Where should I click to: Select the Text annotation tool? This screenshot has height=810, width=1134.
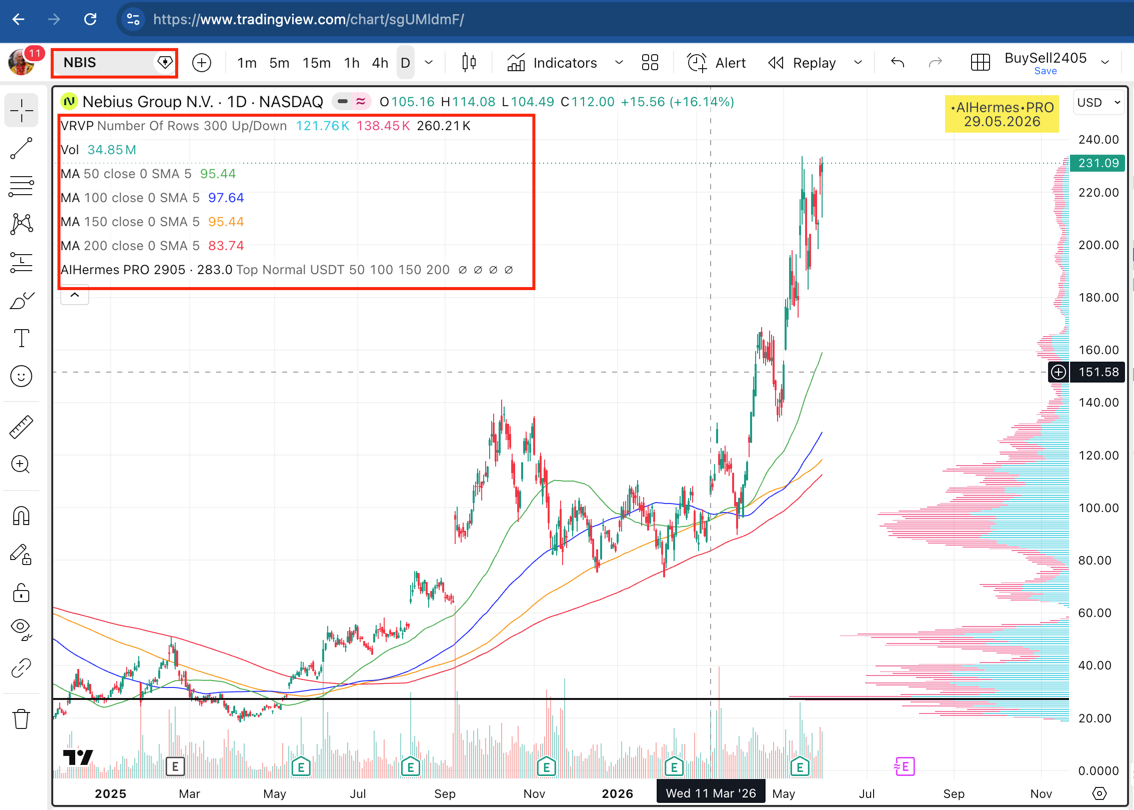click(x=22, y=338)
